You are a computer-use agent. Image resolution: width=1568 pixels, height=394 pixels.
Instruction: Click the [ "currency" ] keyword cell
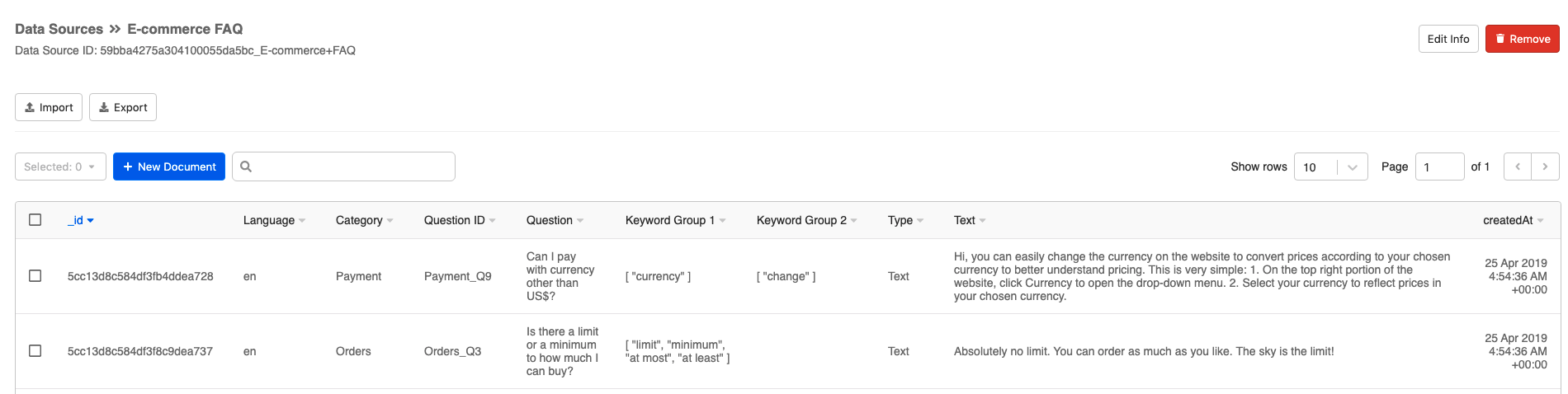click(659, 276)
